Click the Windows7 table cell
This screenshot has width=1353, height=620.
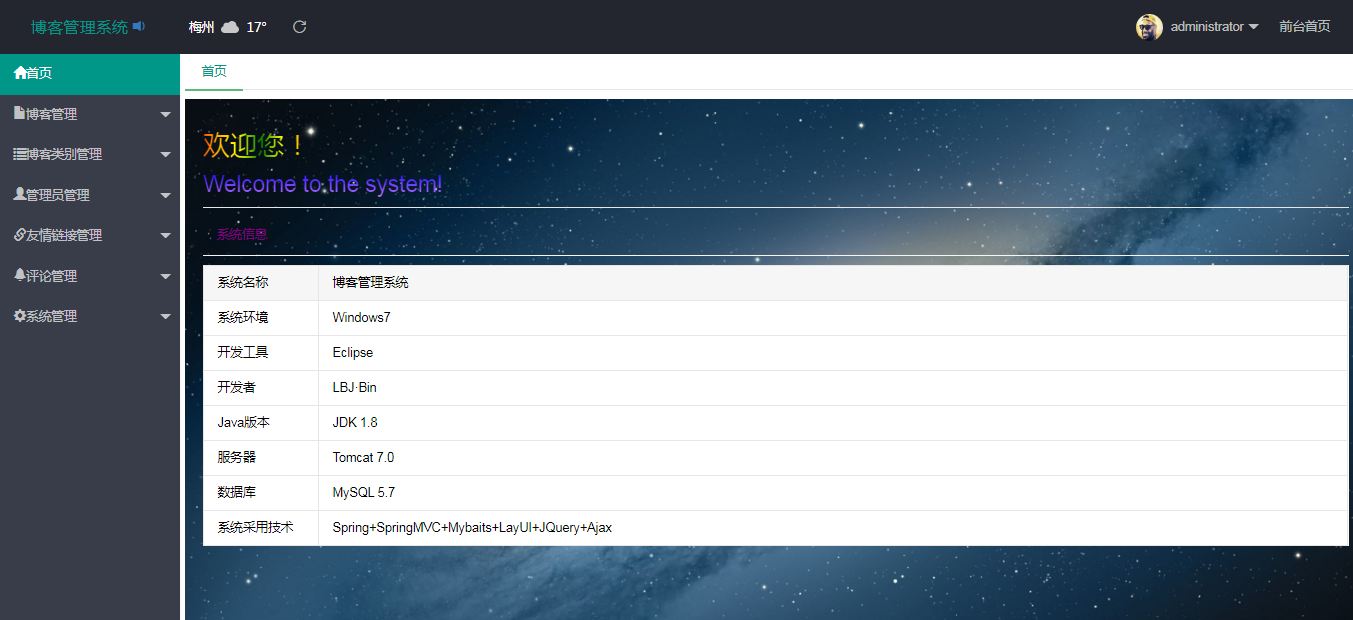click(833, 318)
